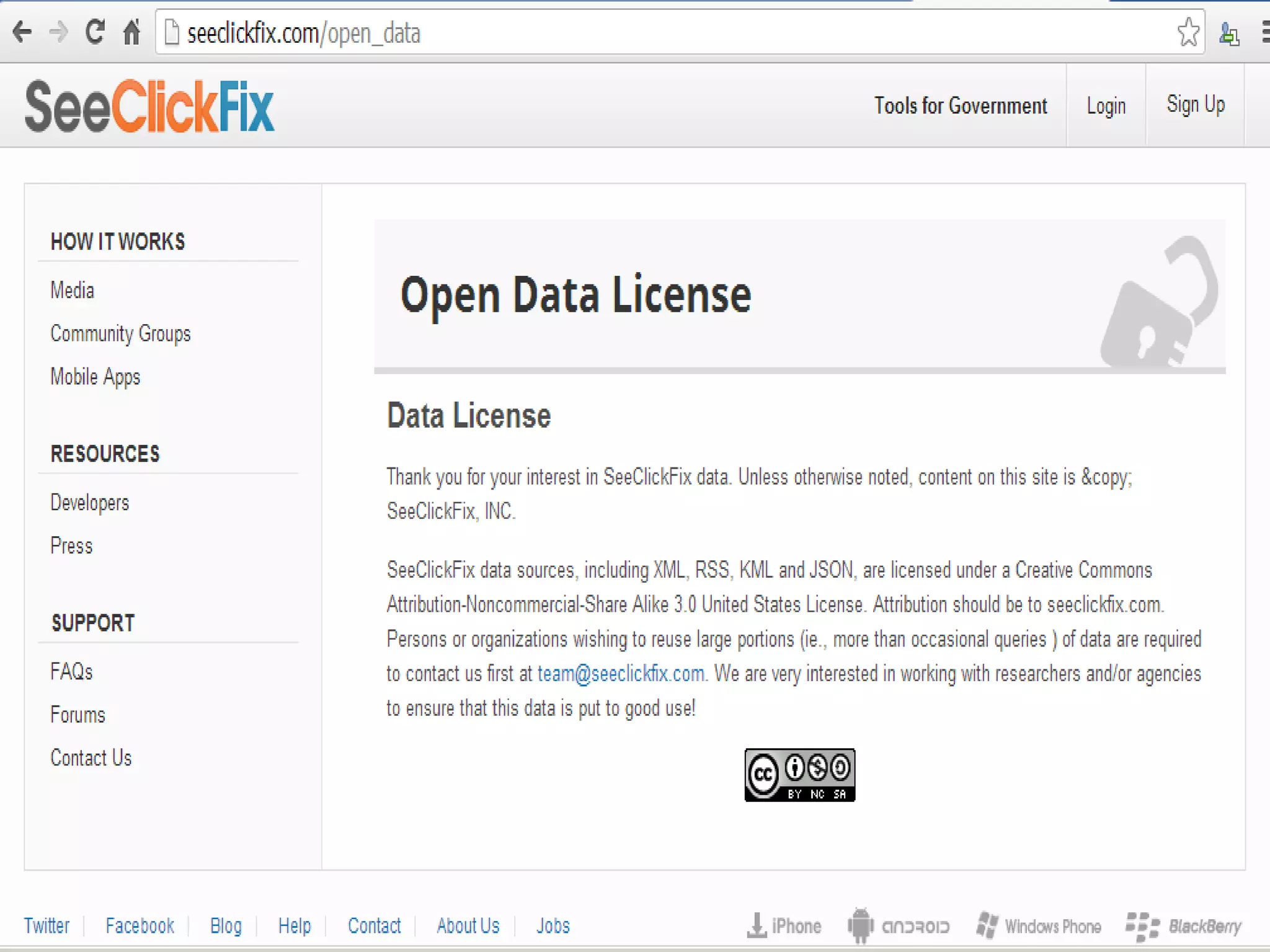Open the iPhone app download link
1270x952 pixels.
coord(784,926)
